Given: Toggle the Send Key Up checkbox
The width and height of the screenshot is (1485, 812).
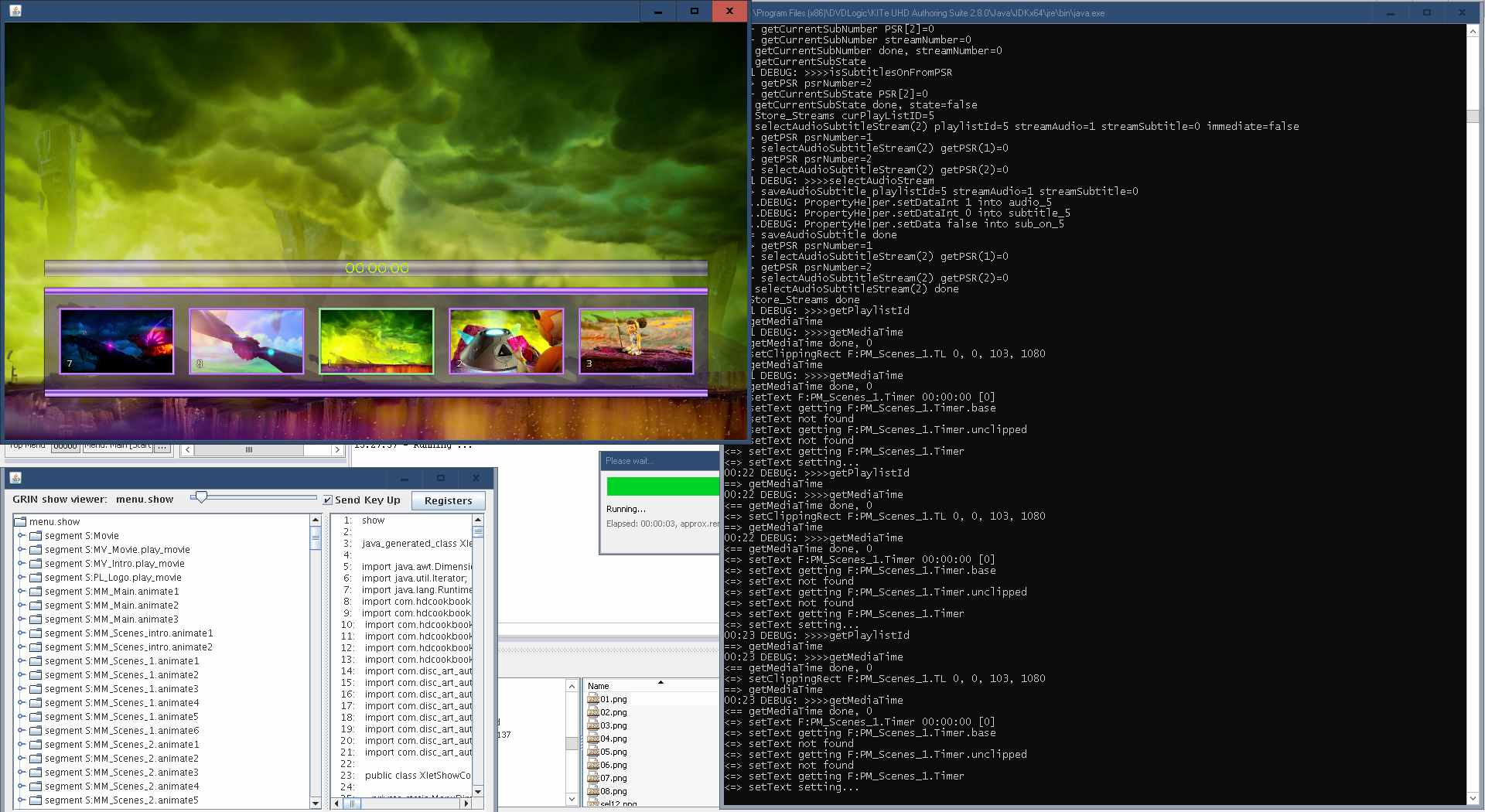Looking at the screenshot, I should (x=328, y=500).
